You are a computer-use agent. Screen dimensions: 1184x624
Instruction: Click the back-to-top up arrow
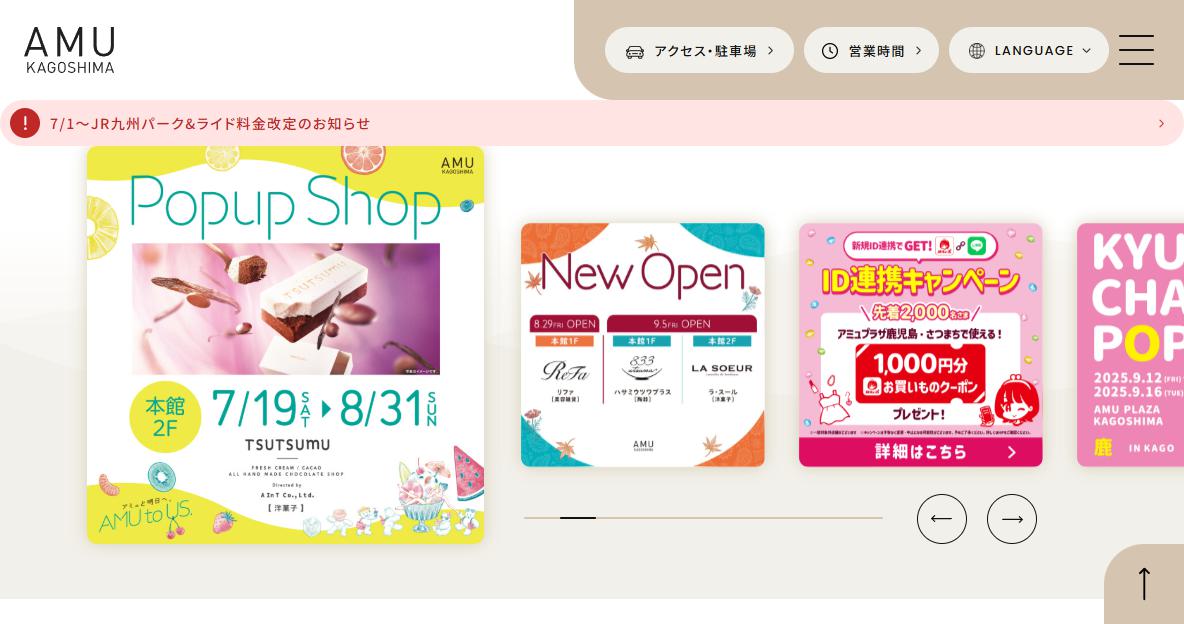point(1144,584)
